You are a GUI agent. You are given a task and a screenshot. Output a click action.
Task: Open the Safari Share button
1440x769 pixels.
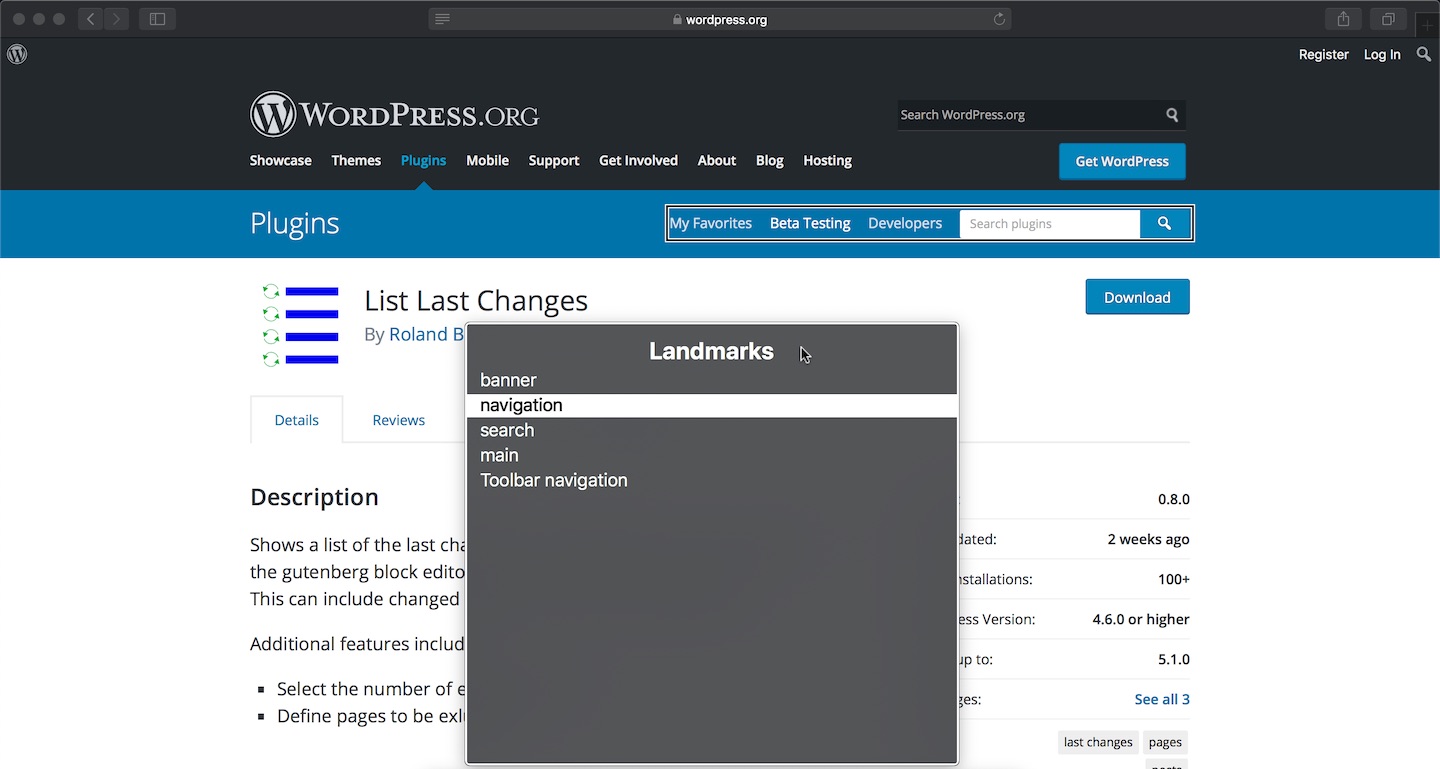point(1343,19)
